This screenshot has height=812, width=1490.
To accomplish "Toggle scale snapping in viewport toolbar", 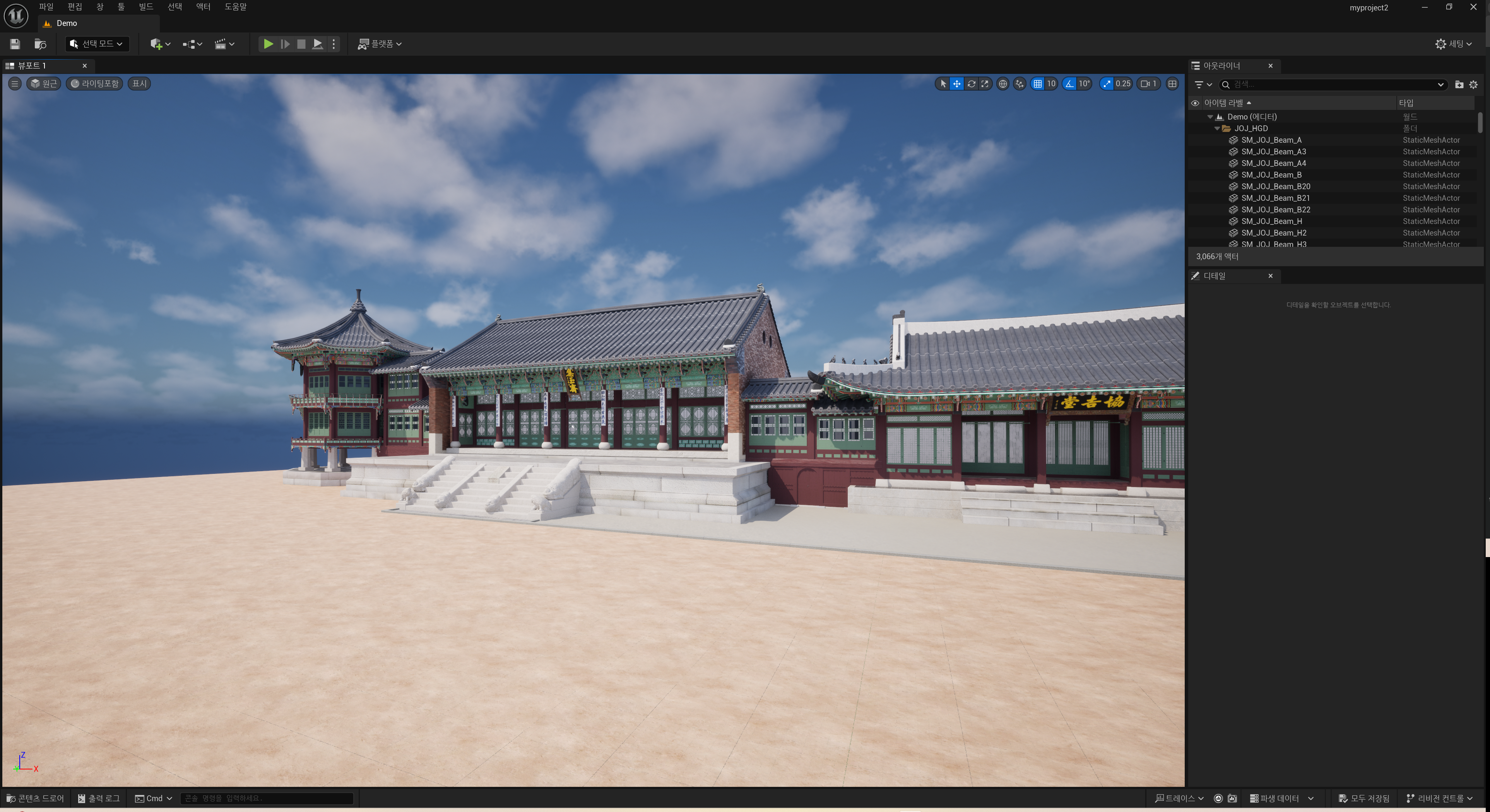I will point(1107,84).
